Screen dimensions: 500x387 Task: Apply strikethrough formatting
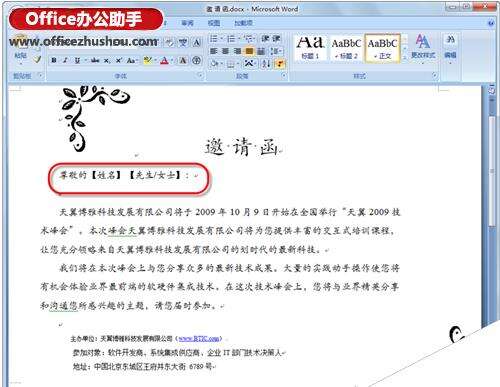pyautogui.click(x=95, y=60)
